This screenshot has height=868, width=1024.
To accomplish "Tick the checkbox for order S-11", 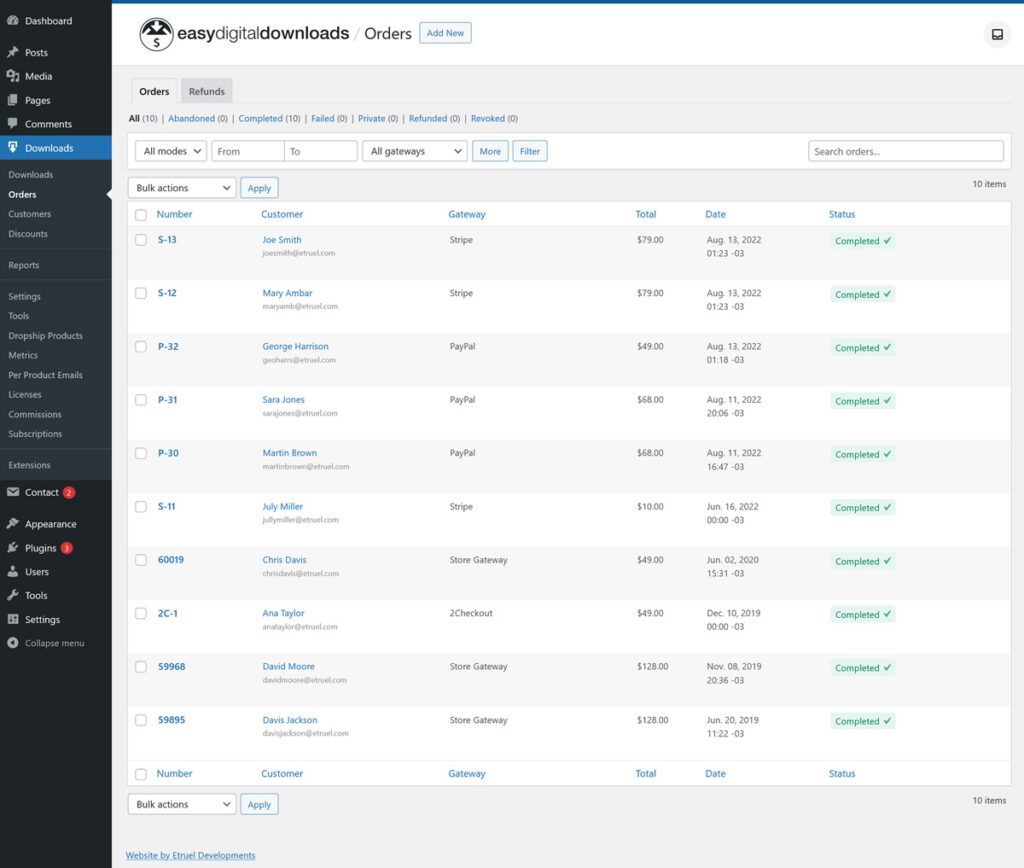I will pyautogui.click(x=140, y=506).
